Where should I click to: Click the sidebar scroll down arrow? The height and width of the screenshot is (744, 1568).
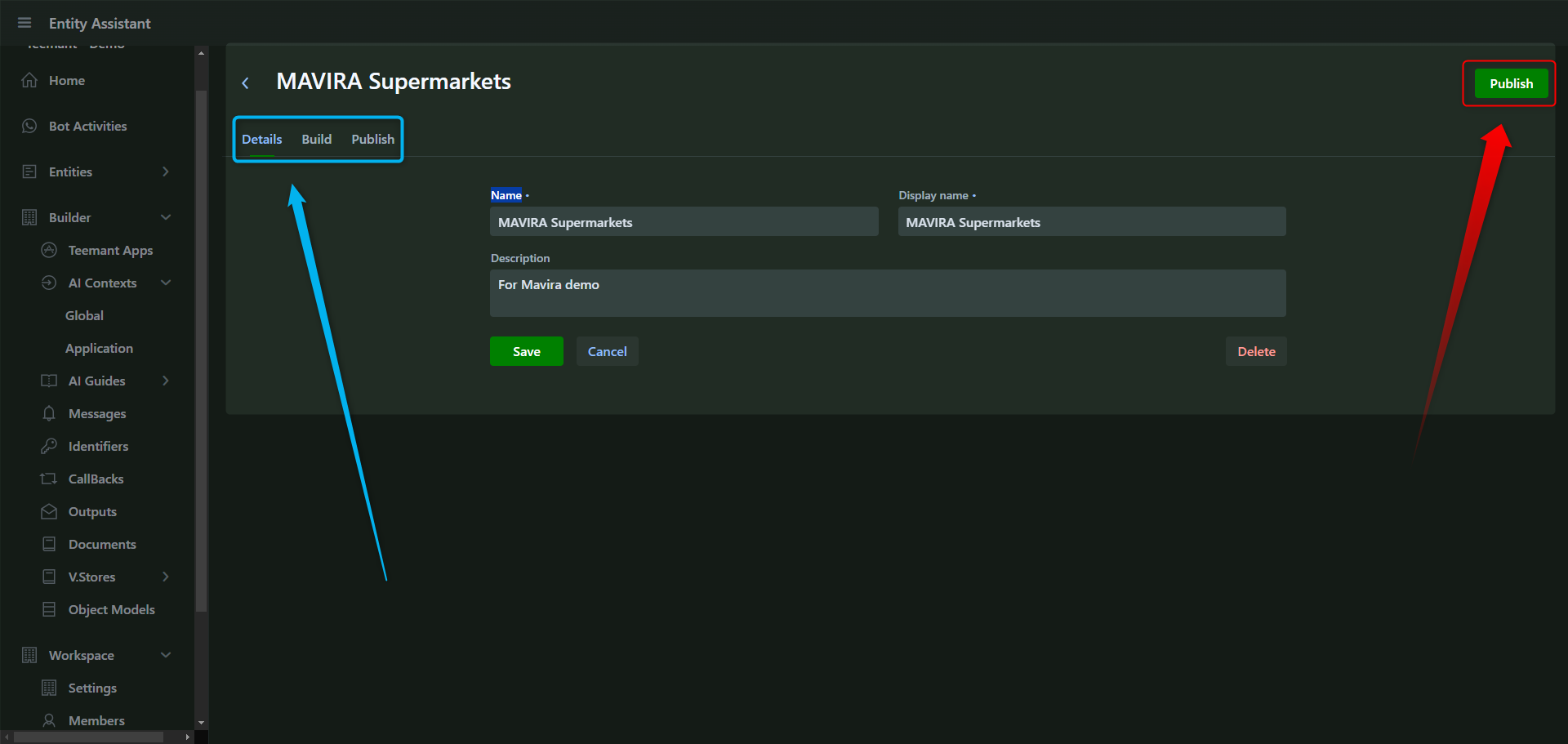201,723
